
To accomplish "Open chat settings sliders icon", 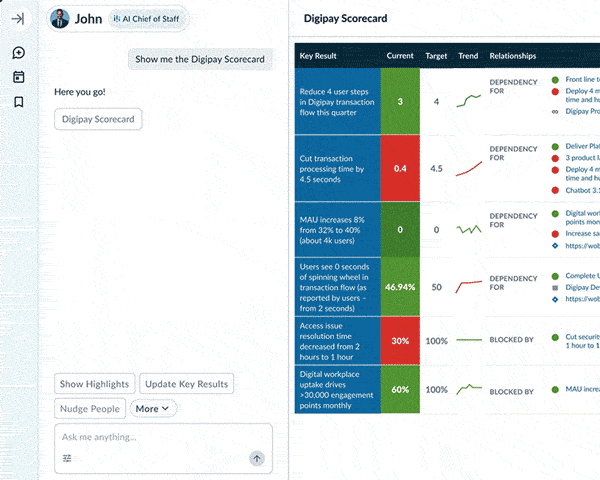I will click(x=67, y=458).
